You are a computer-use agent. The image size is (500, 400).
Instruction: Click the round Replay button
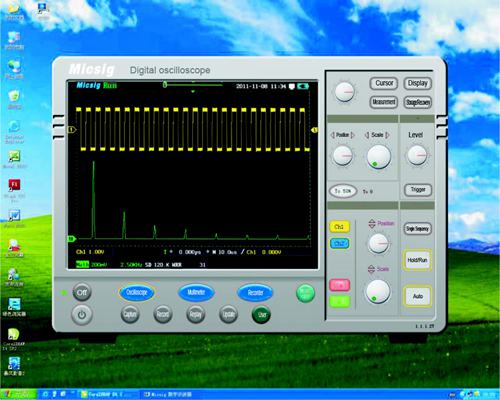[195, 314]
